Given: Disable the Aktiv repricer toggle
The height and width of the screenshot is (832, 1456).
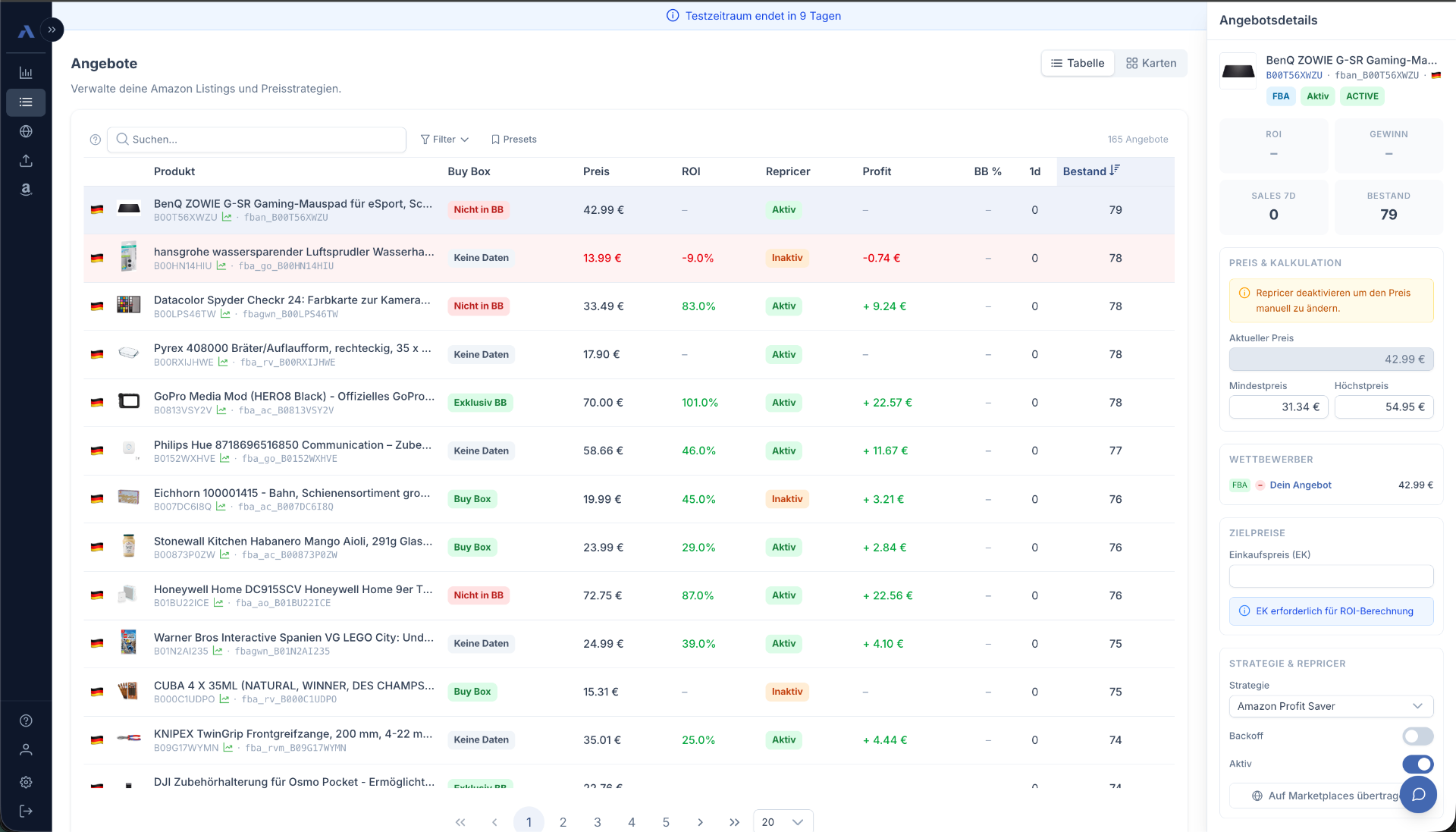Looking at the screenshot, I should 1418,764.
